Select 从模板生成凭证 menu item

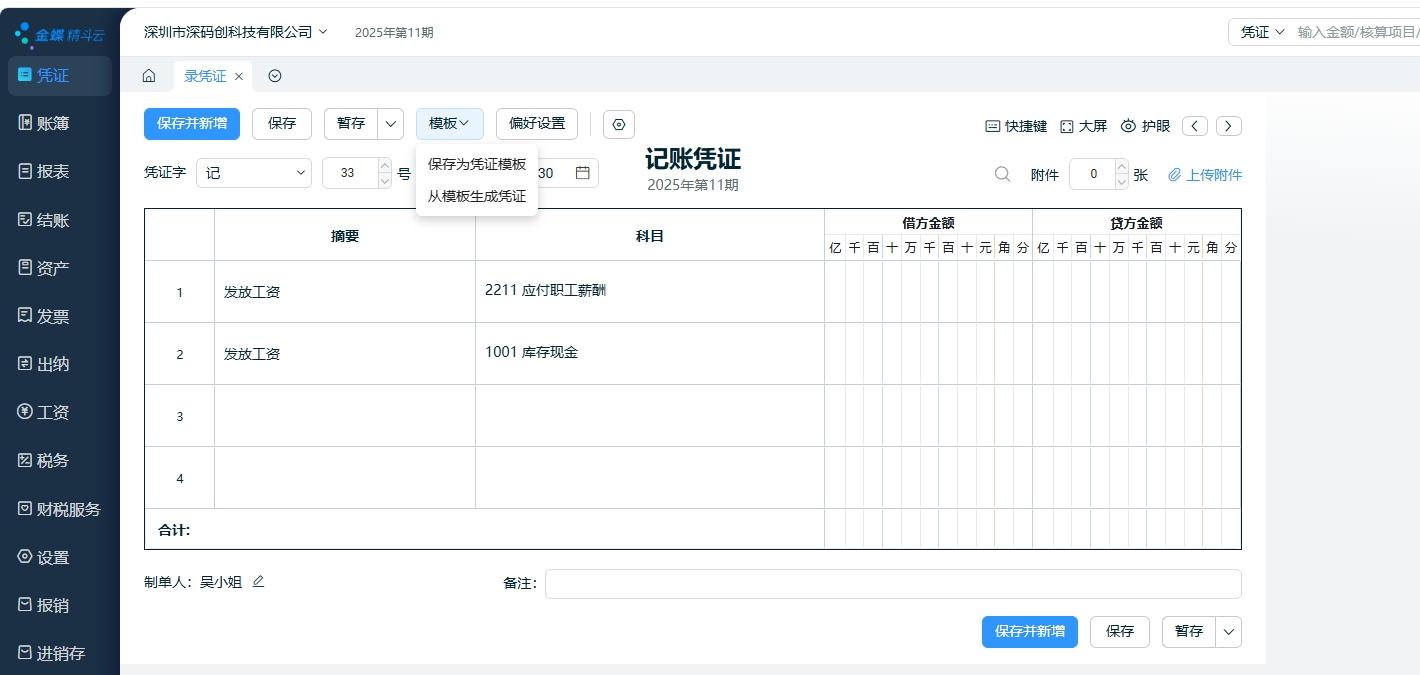click(x=477, y=196)
